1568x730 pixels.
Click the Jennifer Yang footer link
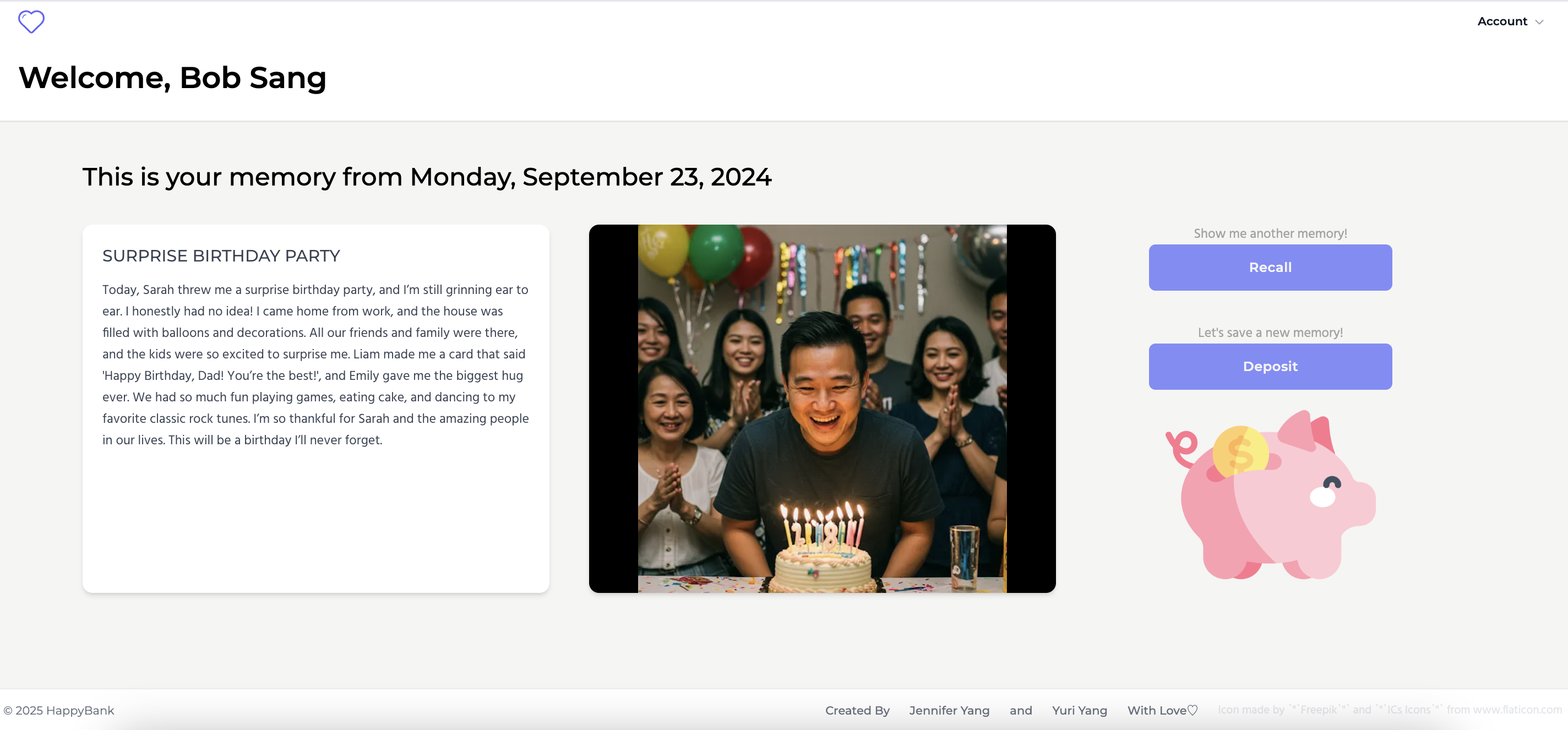[949, 711]
